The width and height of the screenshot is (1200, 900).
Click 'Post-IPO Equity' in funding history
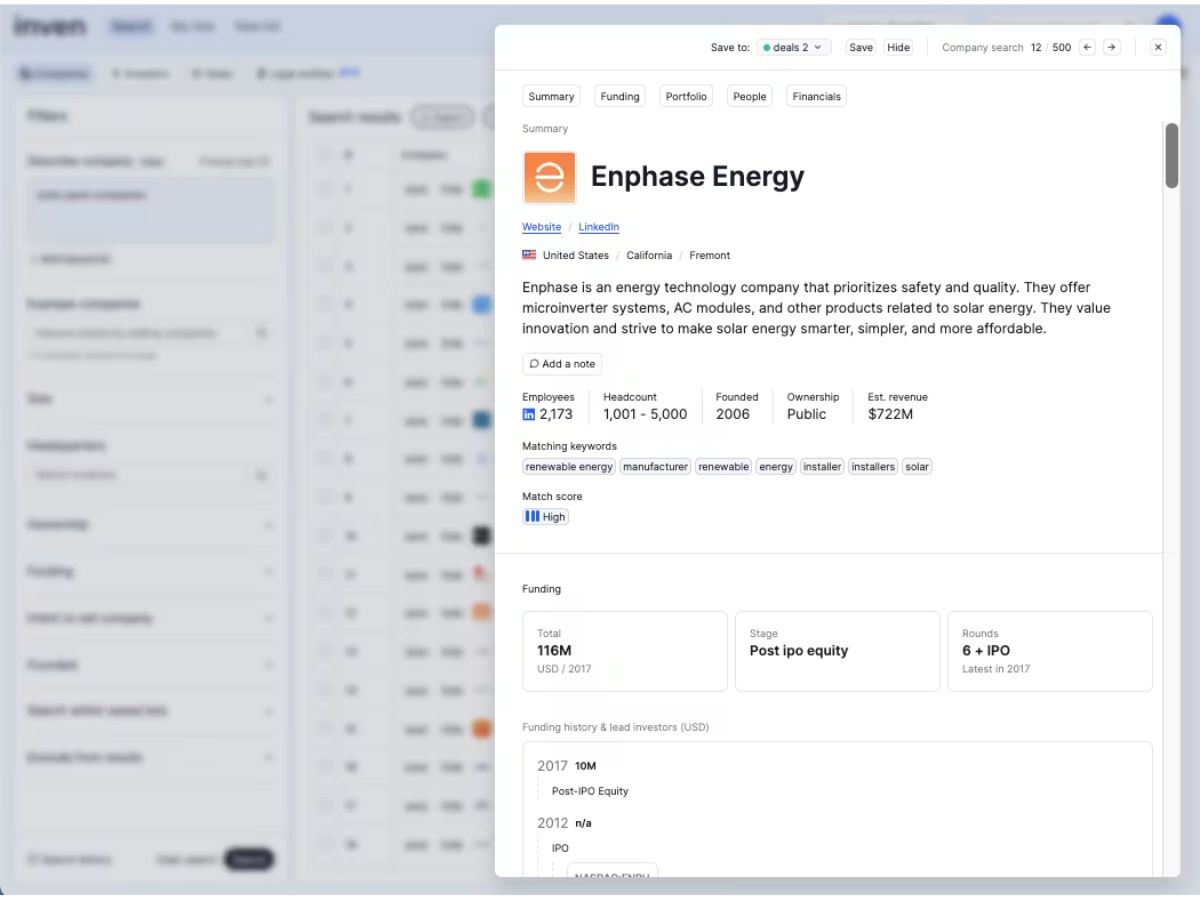pos(590,791)
